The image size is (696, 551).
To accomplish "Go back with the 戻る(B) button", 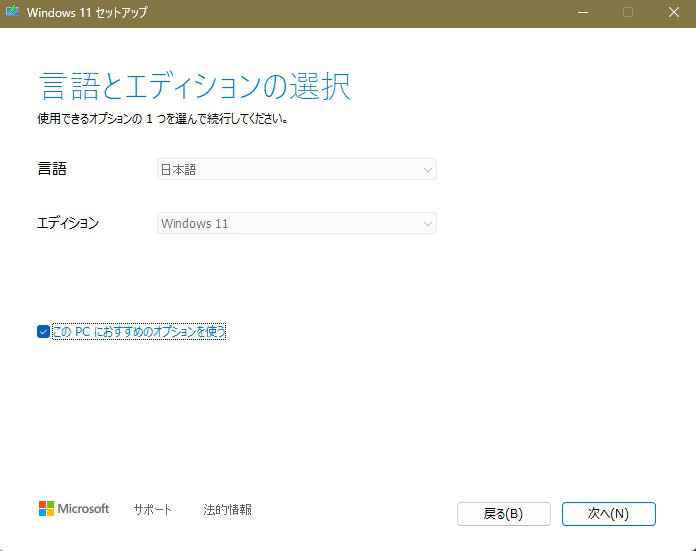I will 503,514.
